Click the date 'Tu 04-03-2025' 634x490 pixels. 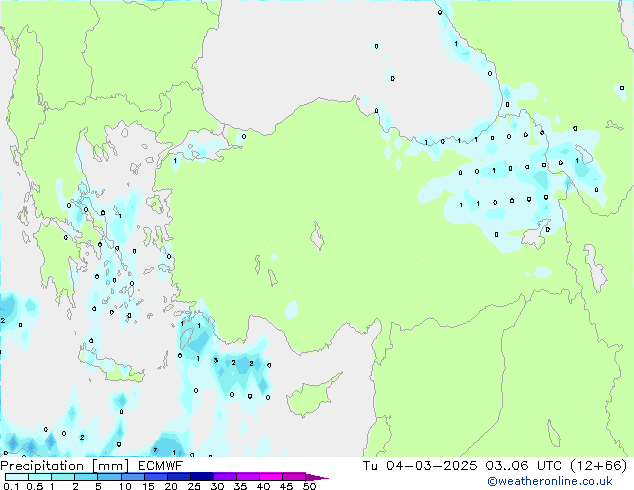(420, 466)
